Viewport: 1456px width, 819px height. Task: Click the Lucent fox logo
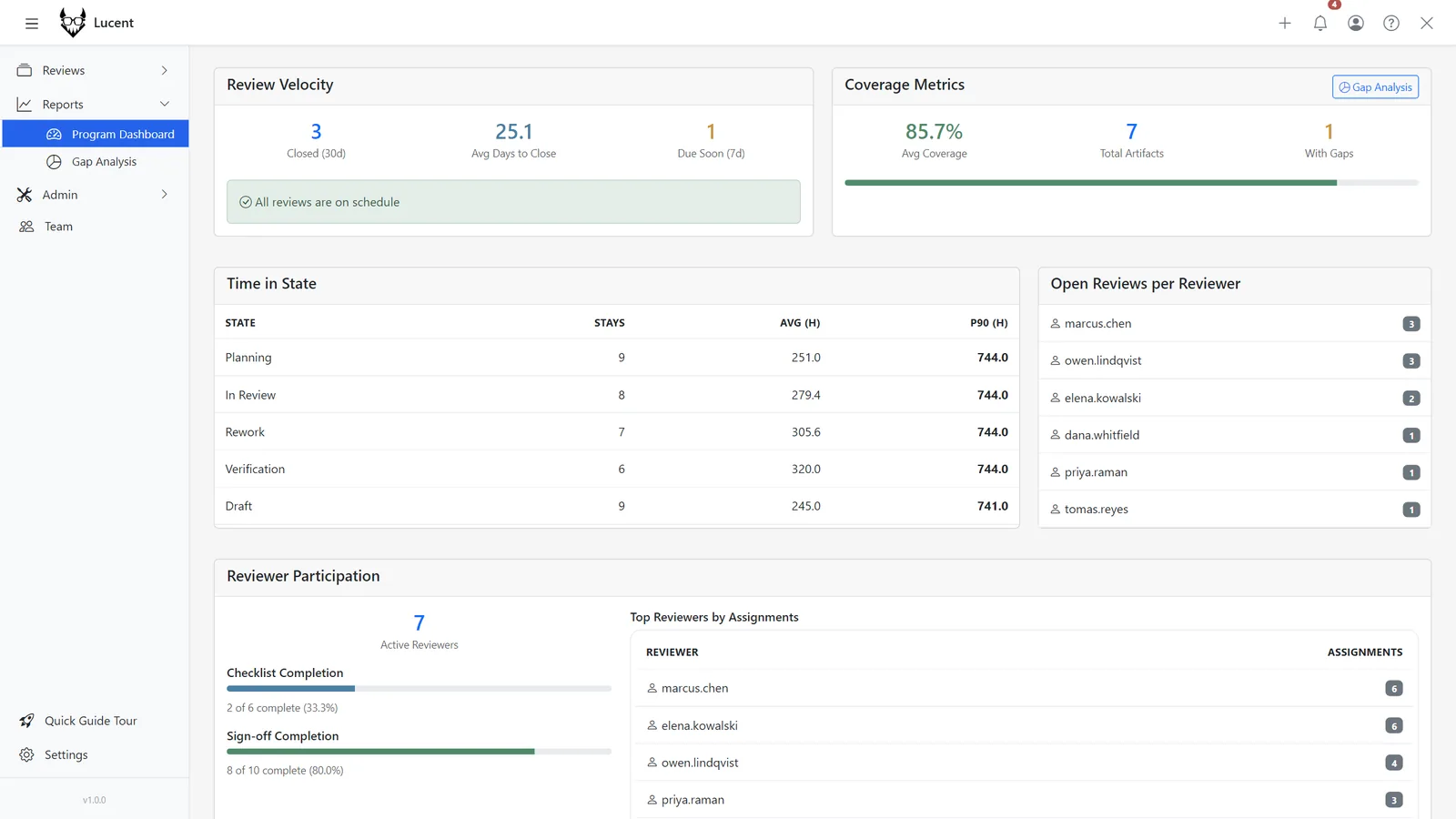click(x=73, y=22)
